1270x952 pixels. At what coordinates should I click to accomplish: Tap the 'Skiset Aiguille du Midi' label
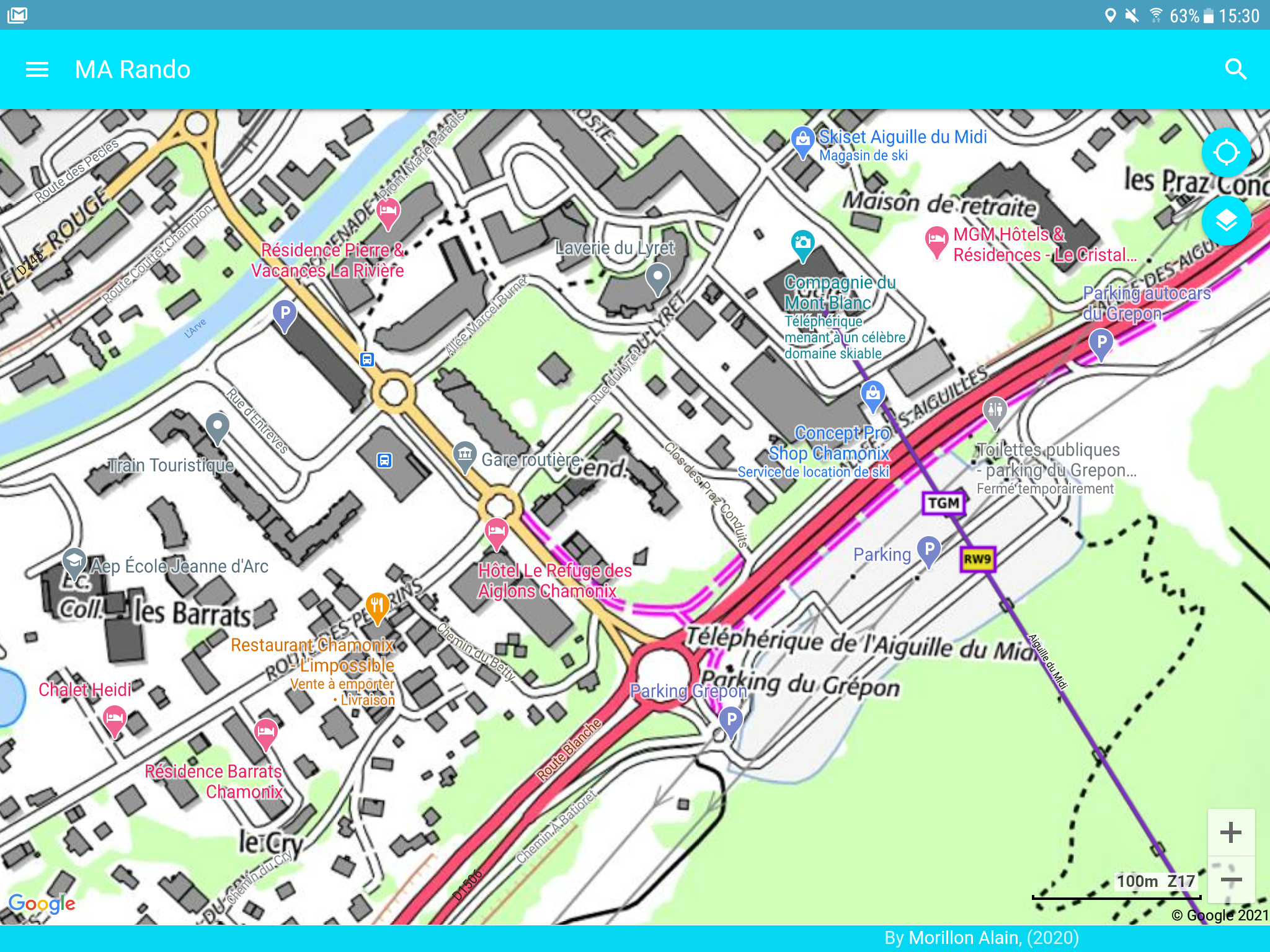point(903,137)
